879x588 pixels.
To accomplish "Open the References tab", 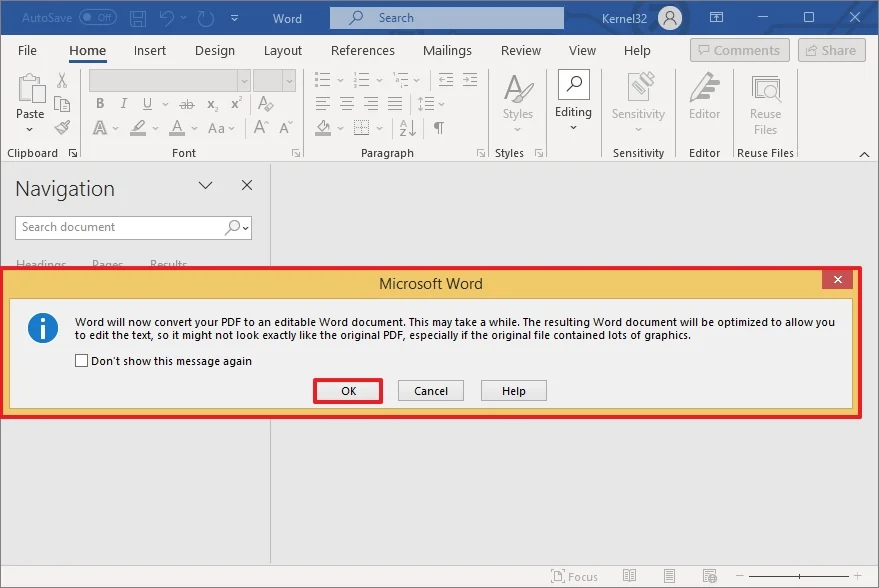I will [x=363, y=50].
